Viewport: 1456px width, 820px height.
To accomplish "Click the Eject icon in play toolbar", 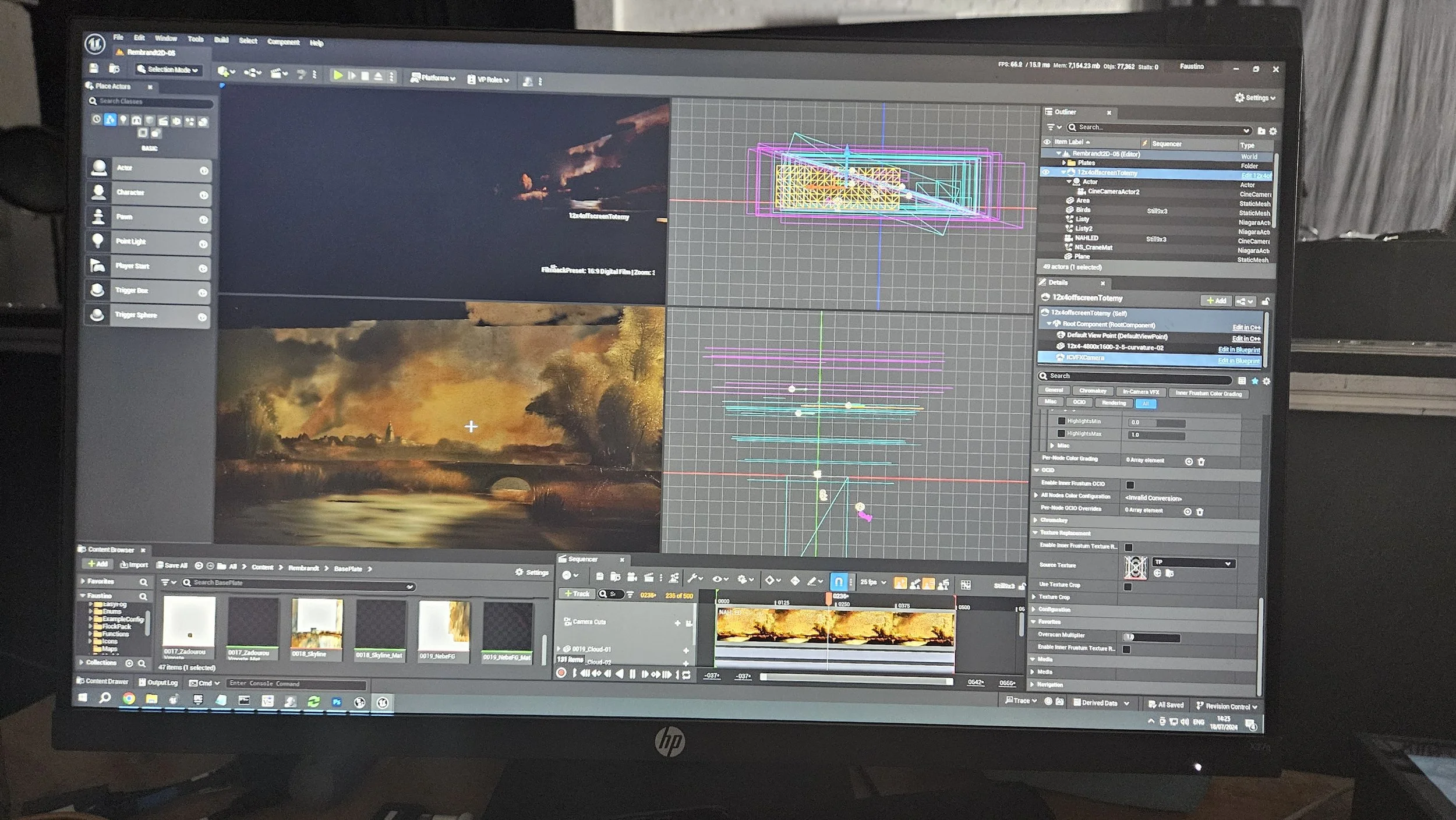I will pos(378,76).
